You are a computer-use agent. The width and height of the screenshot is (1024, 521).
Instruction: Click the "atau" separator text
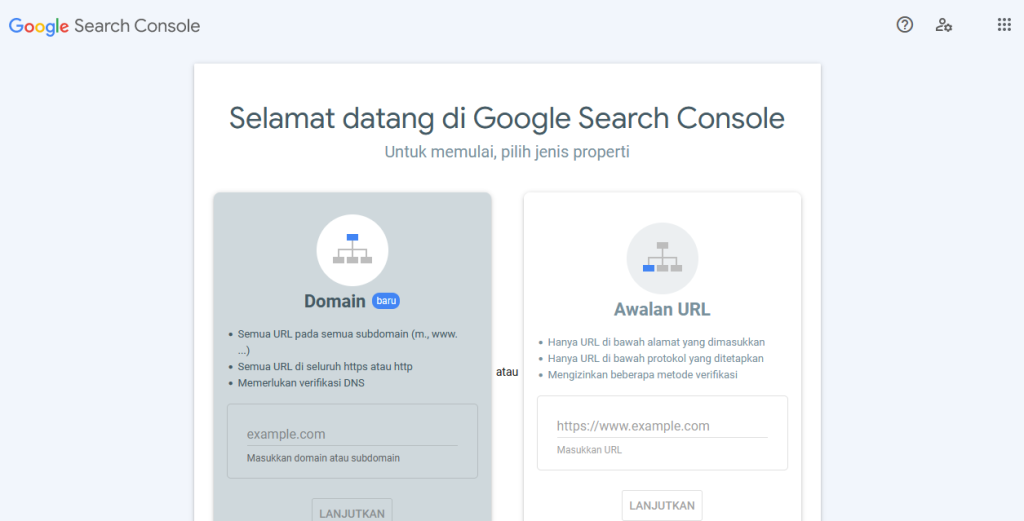pos(507,372)
